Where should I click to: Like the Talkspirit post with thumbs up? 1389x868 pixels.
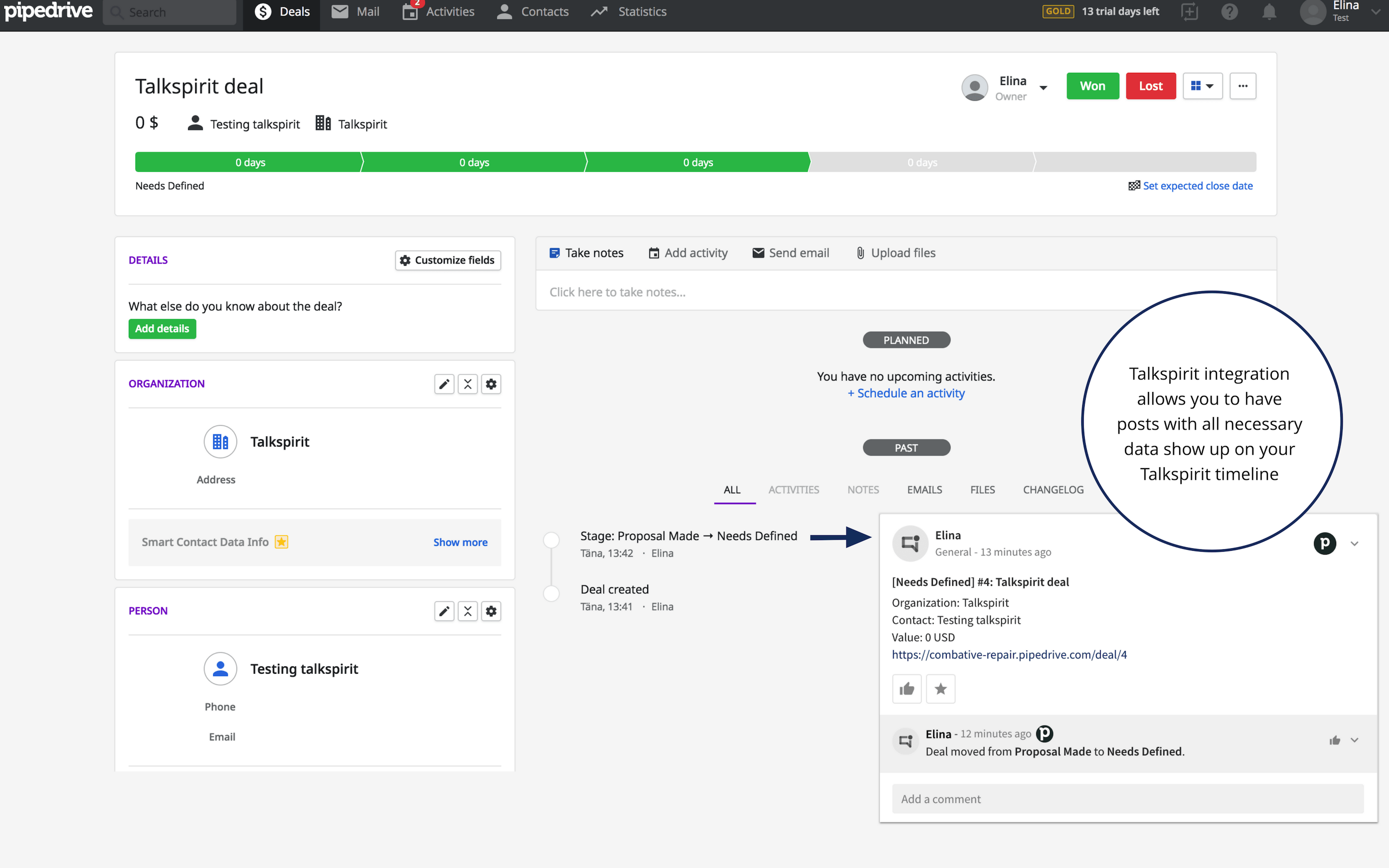click(907, 689)
